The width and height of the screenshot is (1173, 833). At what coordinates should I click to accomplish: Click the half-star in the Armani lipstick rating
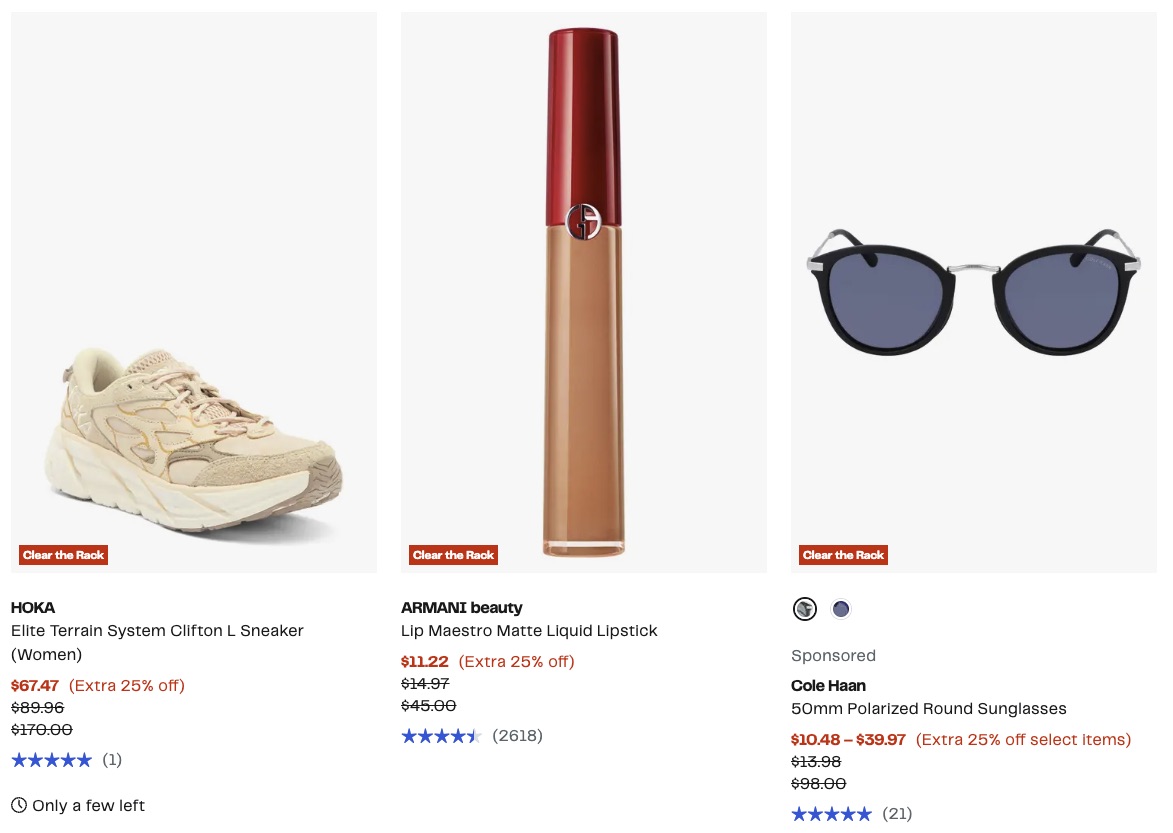pyautogui.click(x=475, y=736)
